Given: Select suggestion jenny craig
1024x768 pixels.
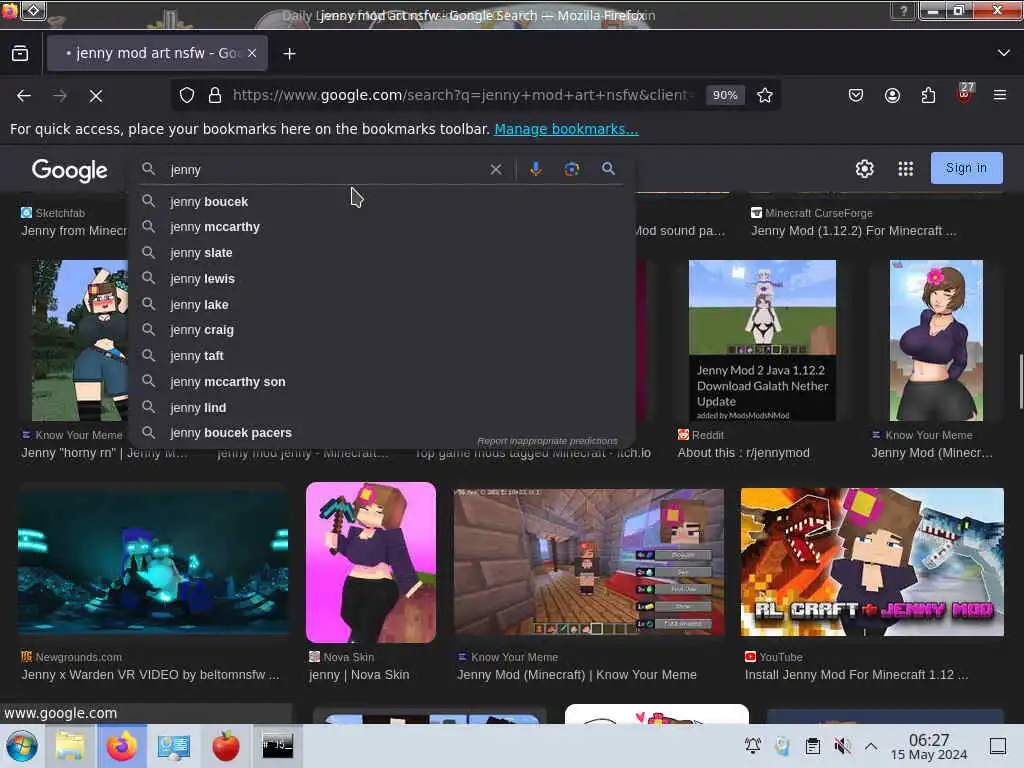Looking at the screenshot, I should tap(382, 330).
